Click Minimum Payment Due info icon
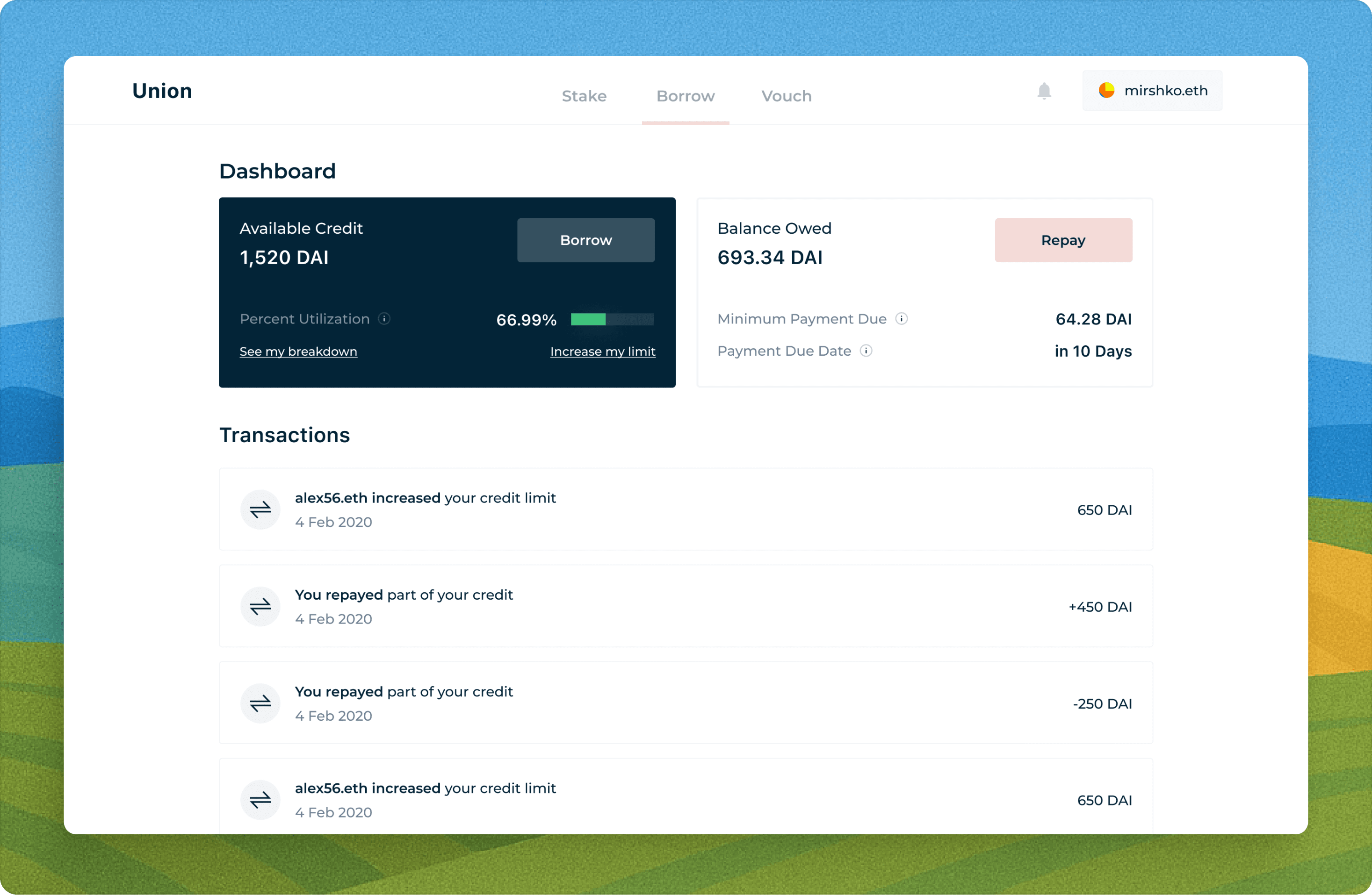 pos(902,319)
